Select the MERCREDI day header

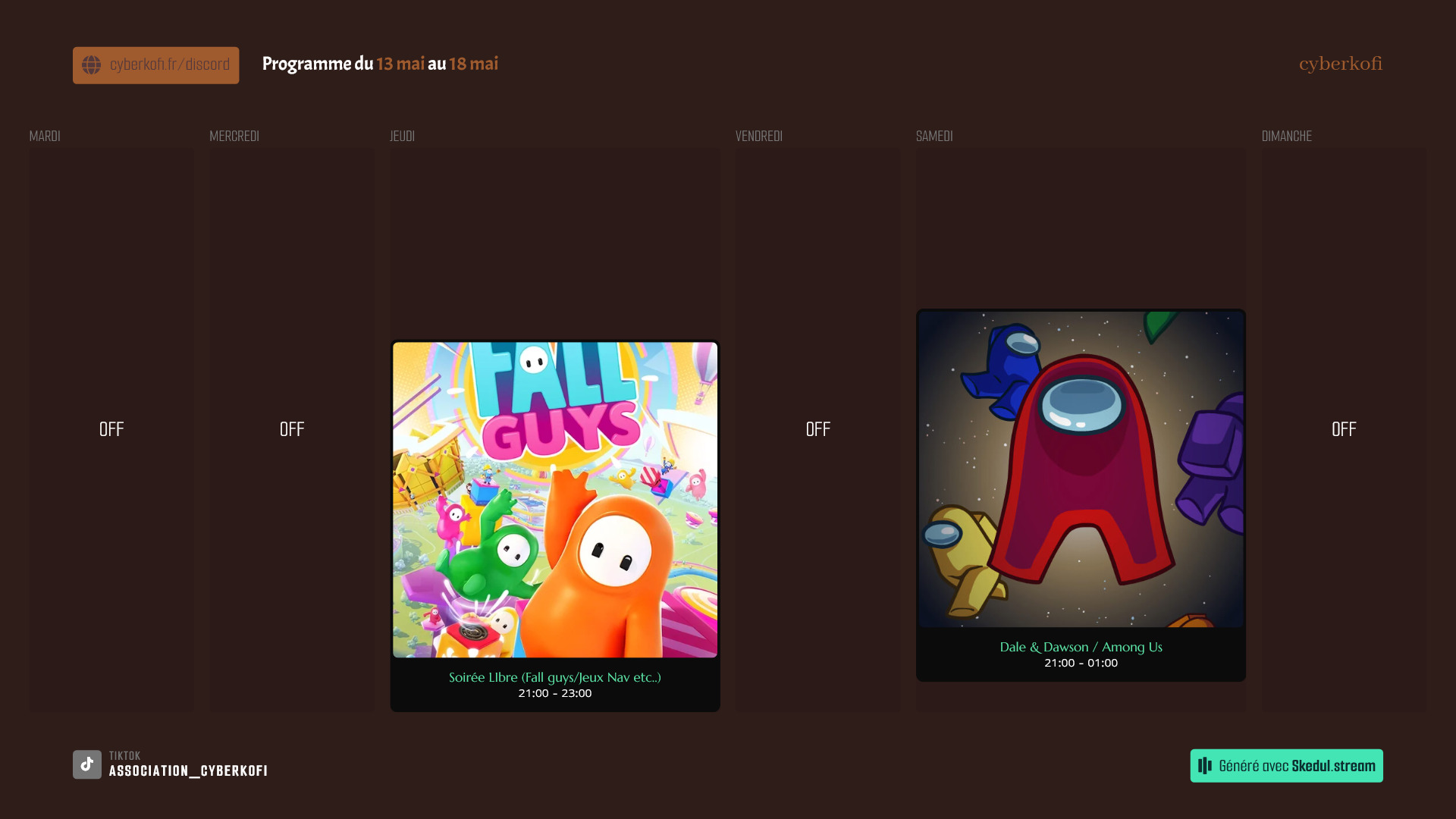tap(234, 136)
